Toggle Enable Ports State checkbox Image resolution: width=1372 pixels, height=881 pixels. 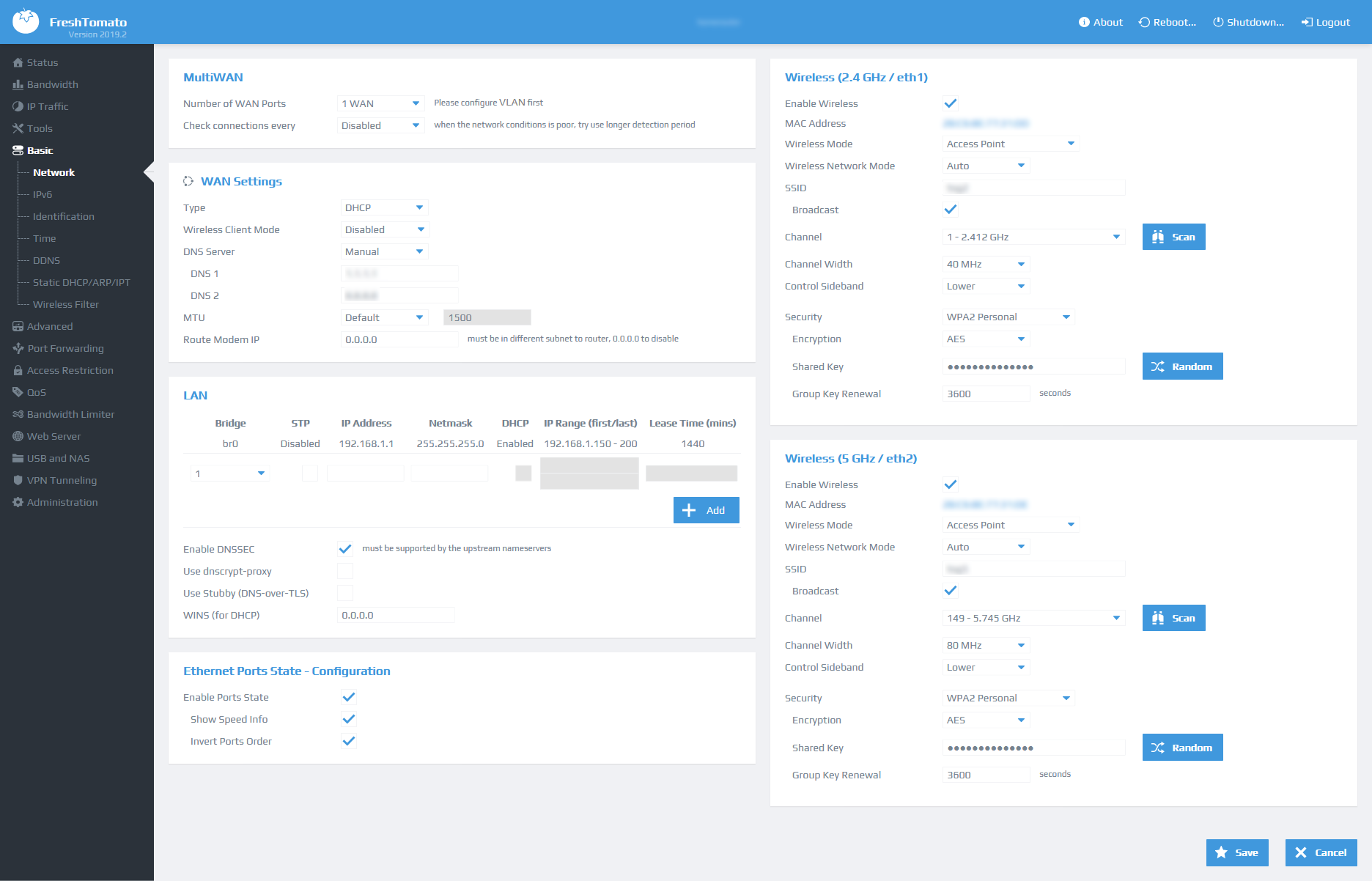click(x=349, y=697)
